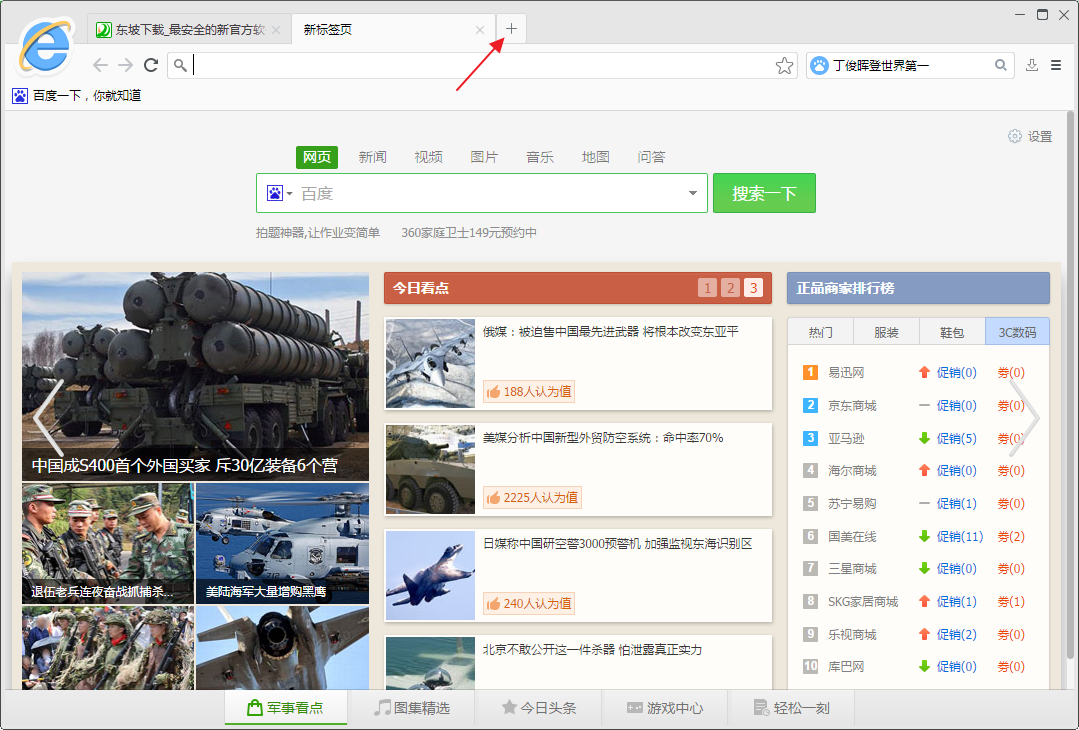The height and width of the screenshot is (730, 1079).
Task: Show the next panel with right chevron
Action: 1024,418
